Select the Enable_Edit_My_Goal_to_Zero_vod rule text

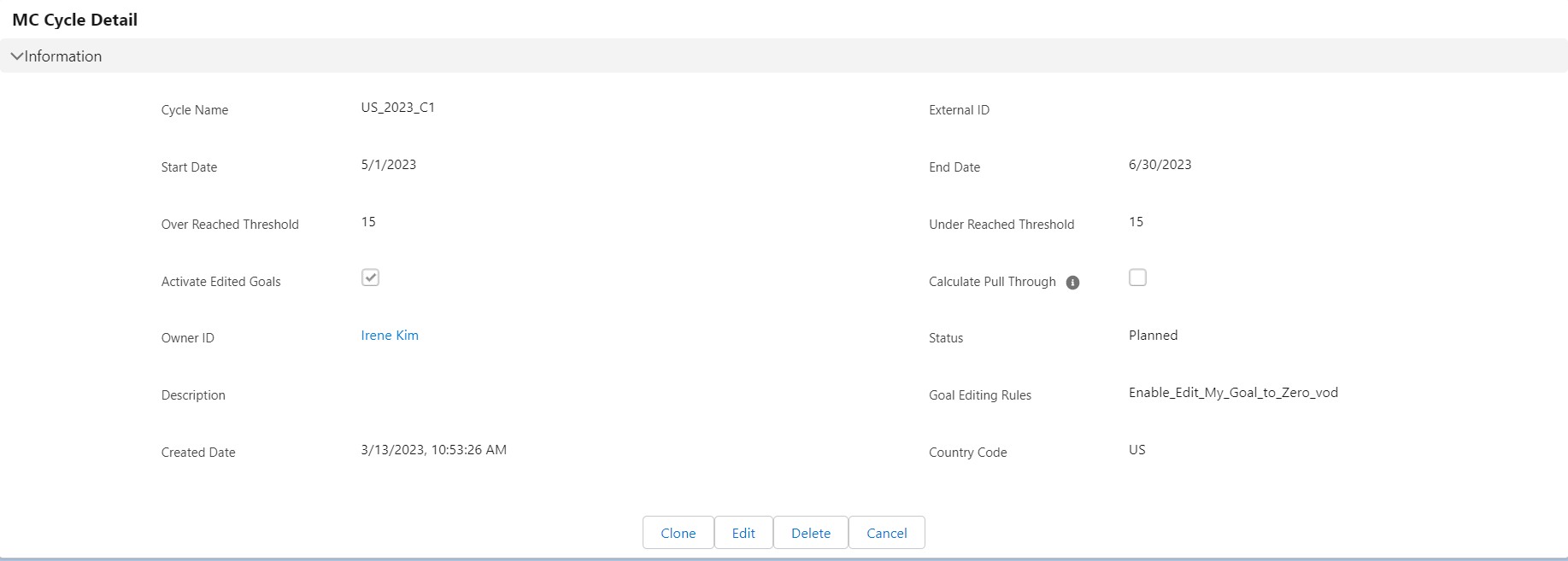point(1233,393)
